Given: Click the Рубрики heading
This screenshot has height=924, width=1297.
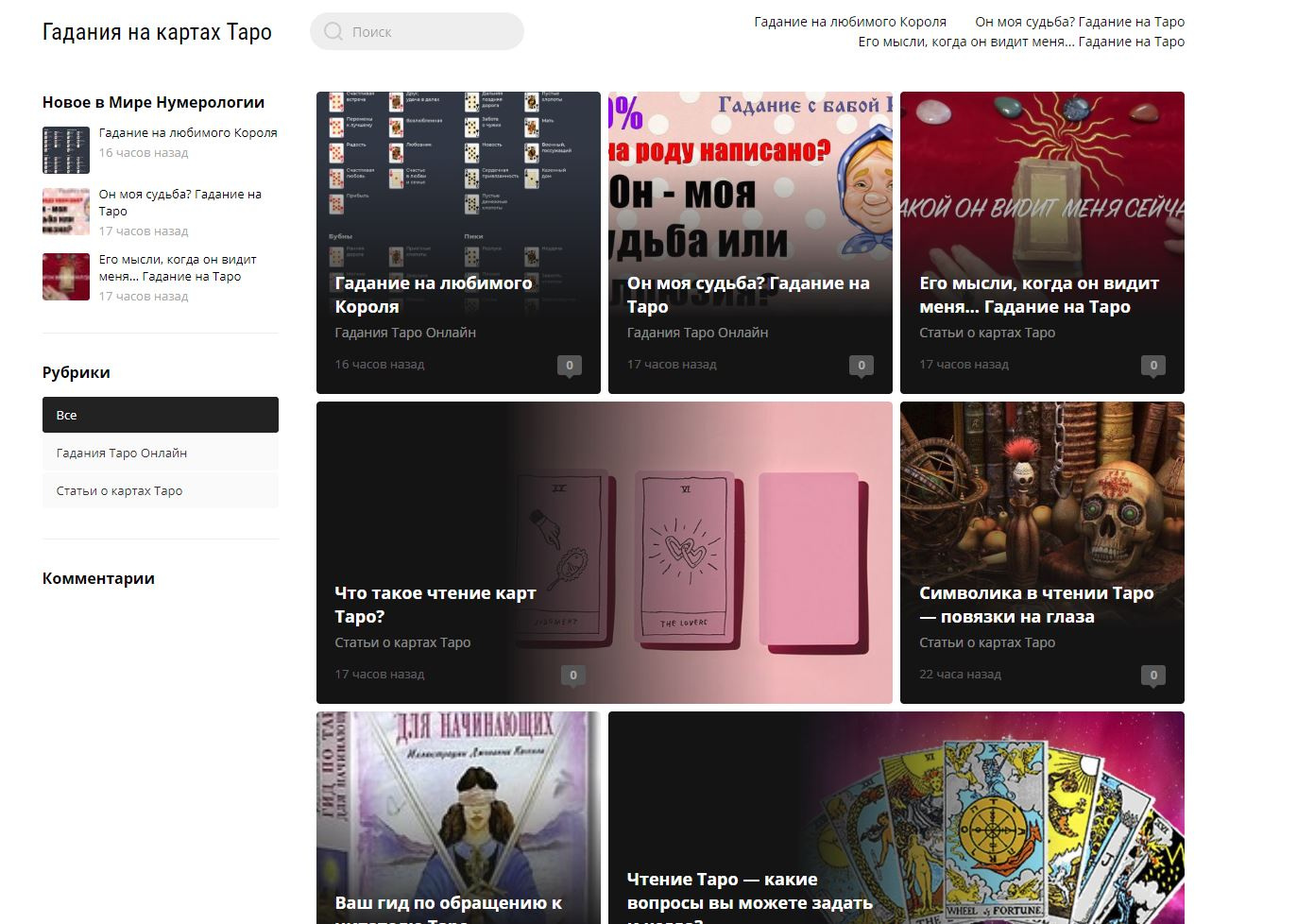Looking at the screenshot, I should tap(77, 372).
